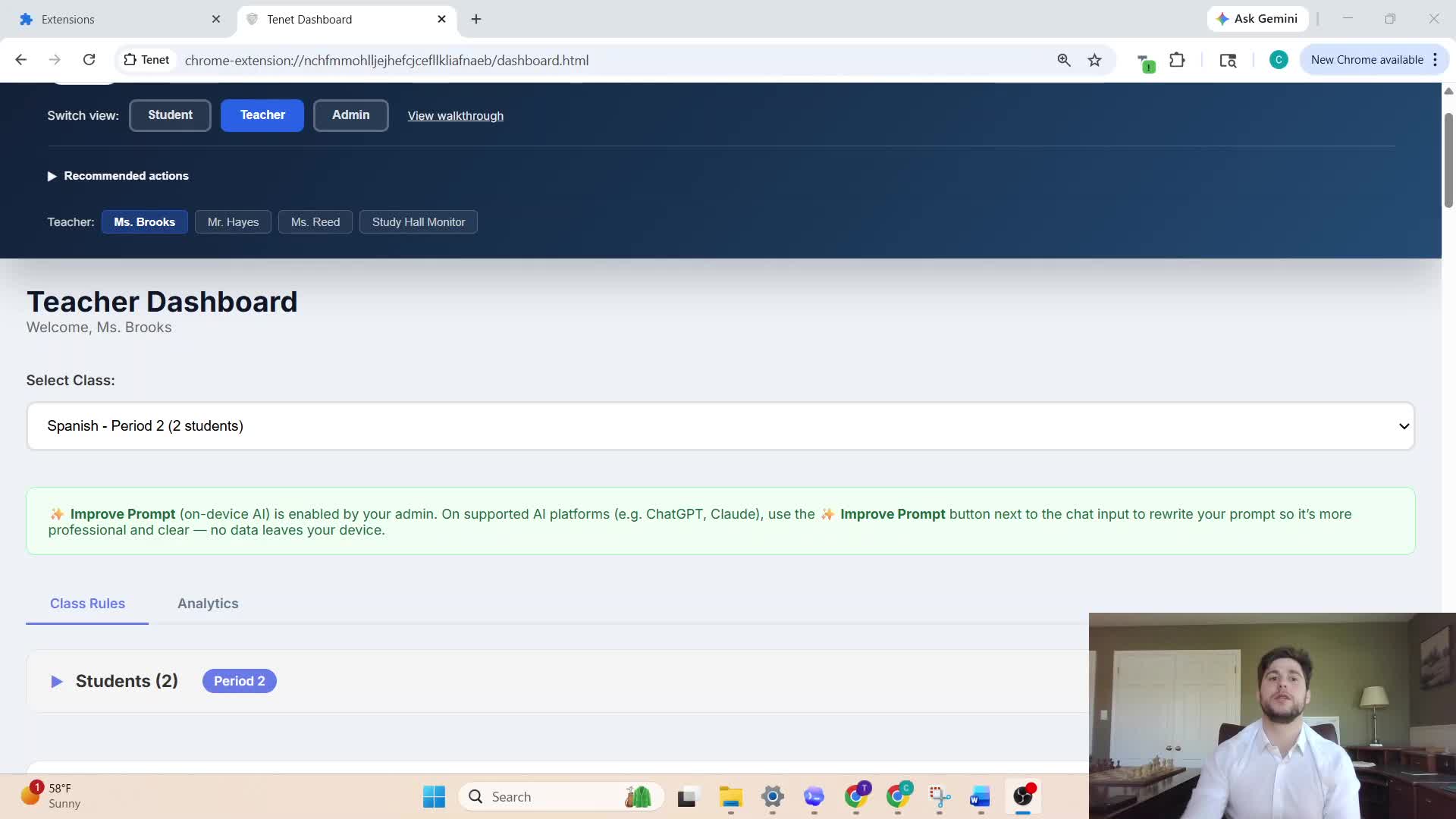Click the zoom magnifier icon in address bar
The width and height of the screenshot is (1456, 819).
click(x=1064, y=61)
